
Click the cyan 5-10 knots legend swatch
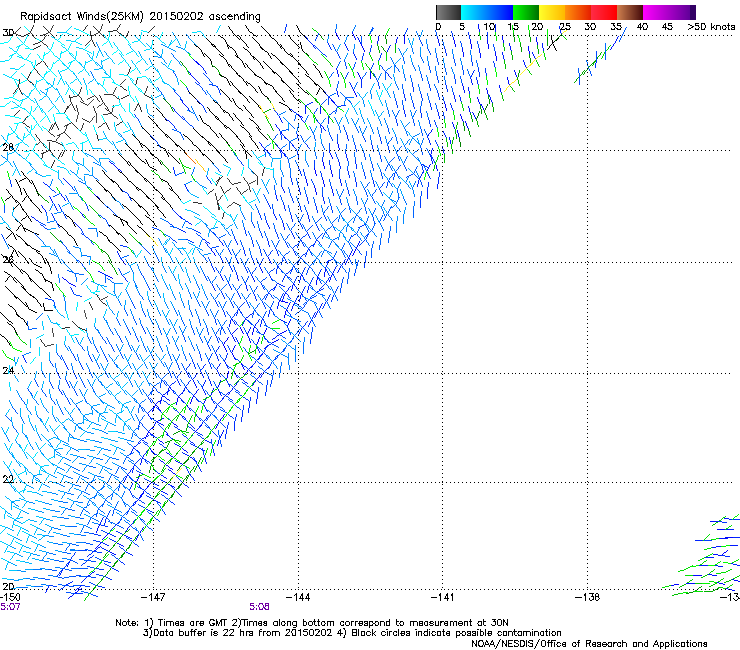(473, 12)
